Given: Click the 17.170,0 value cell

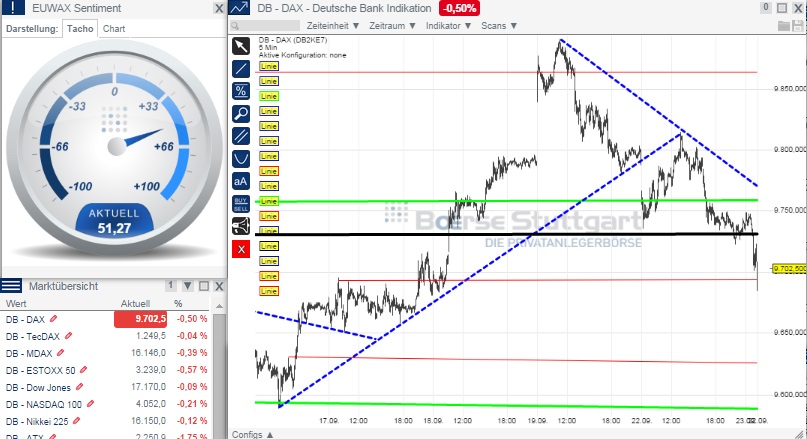Looking at the screenshot, I should pos(148,387).
